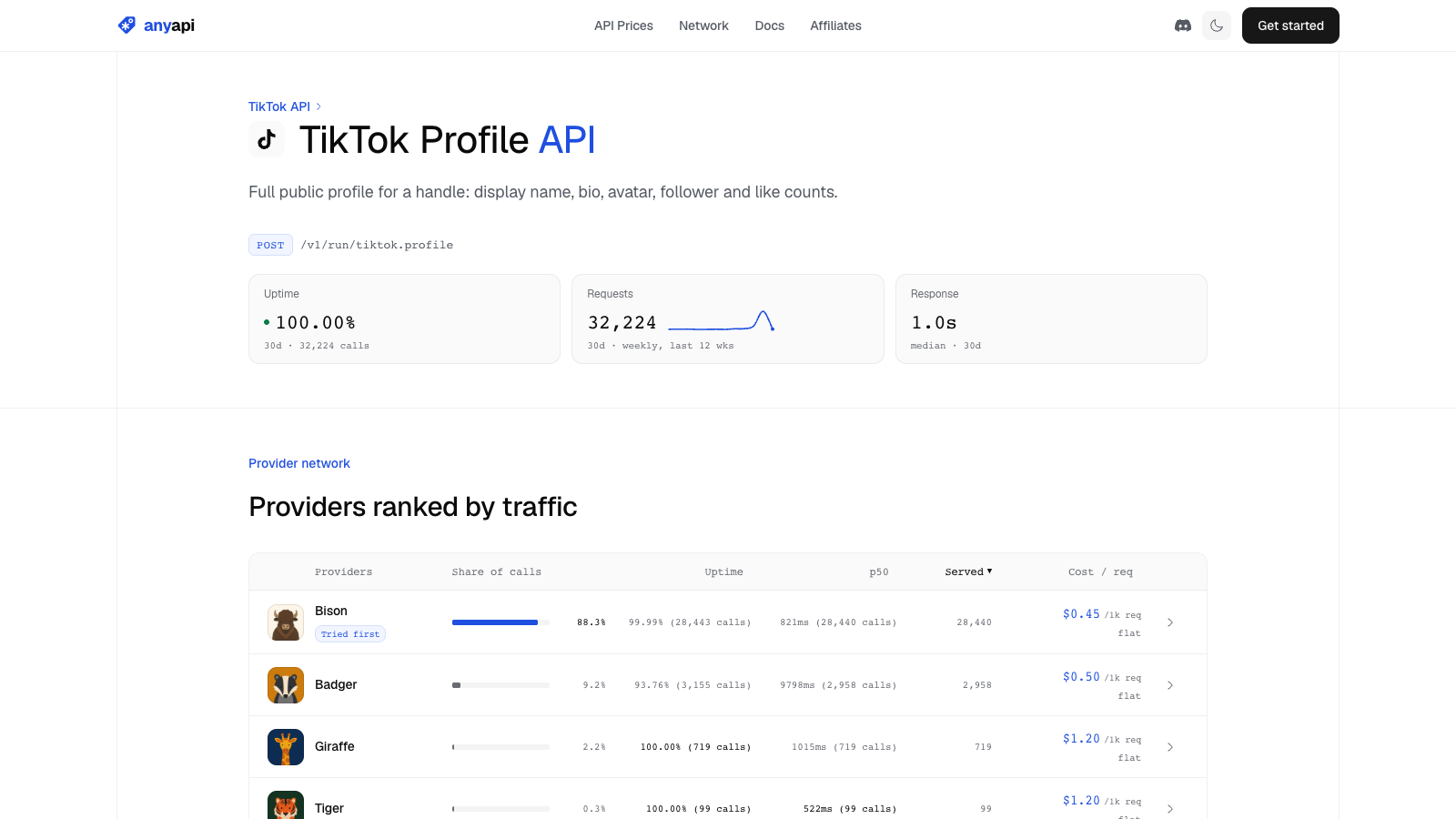Click the Providers column header
Viewport: 1456px width, 819px height.
click(x=343, y=571)
